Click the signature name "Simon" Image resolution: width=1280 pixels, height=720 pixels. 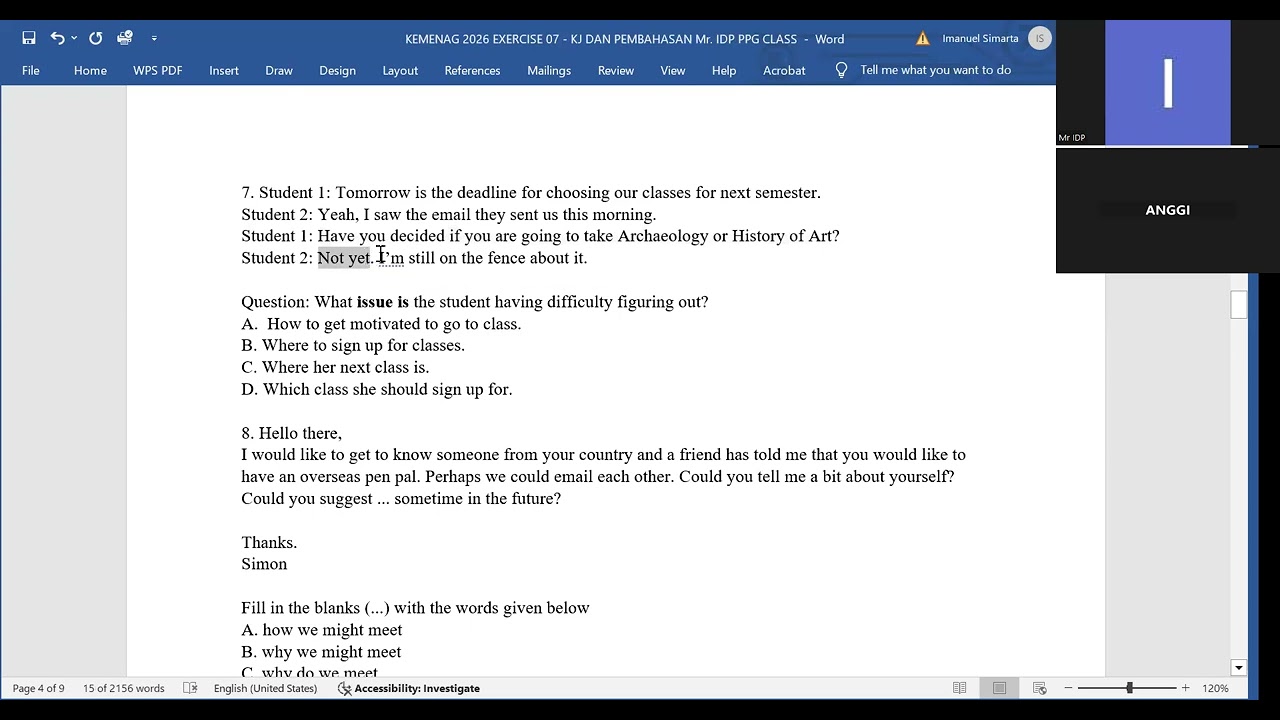point(264,564)
